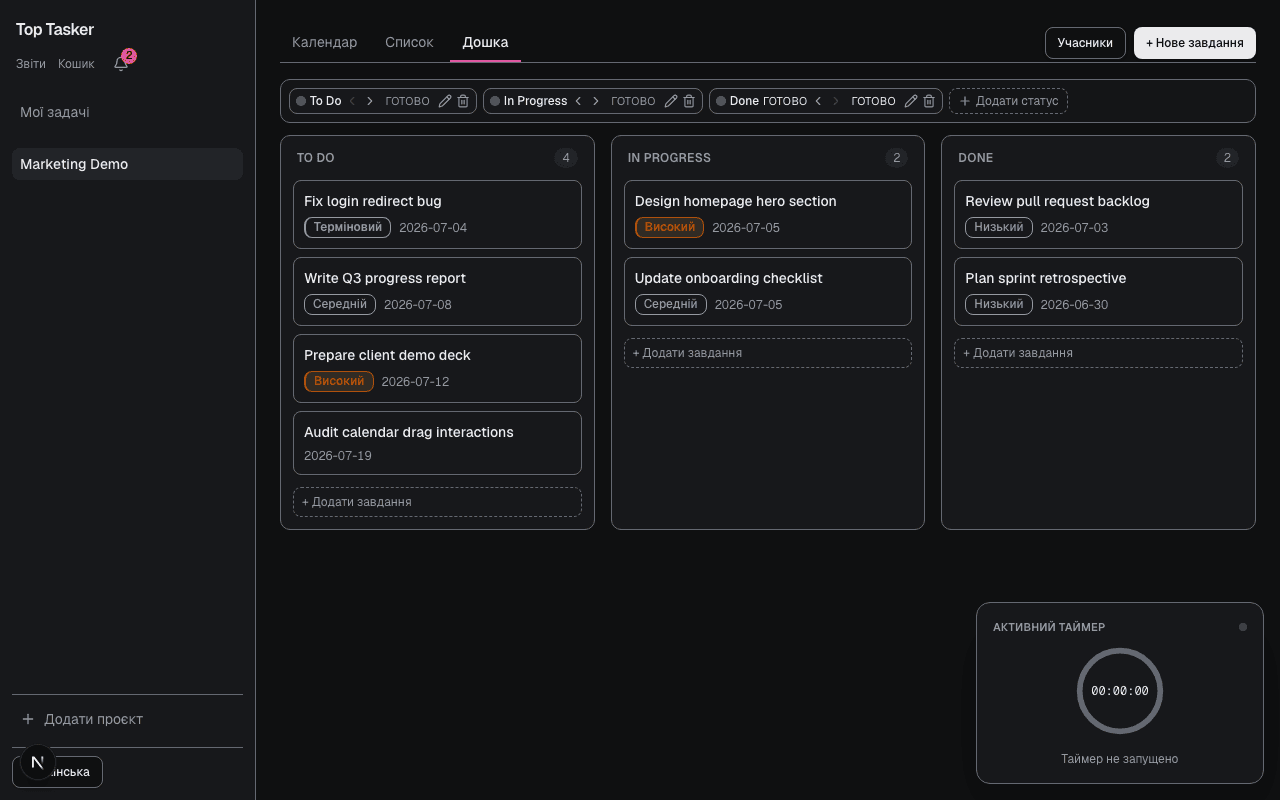Open the Review pull request backlog card
Image resolution: width=1280 pixels, height=800 pixels.
[1098, 214]
